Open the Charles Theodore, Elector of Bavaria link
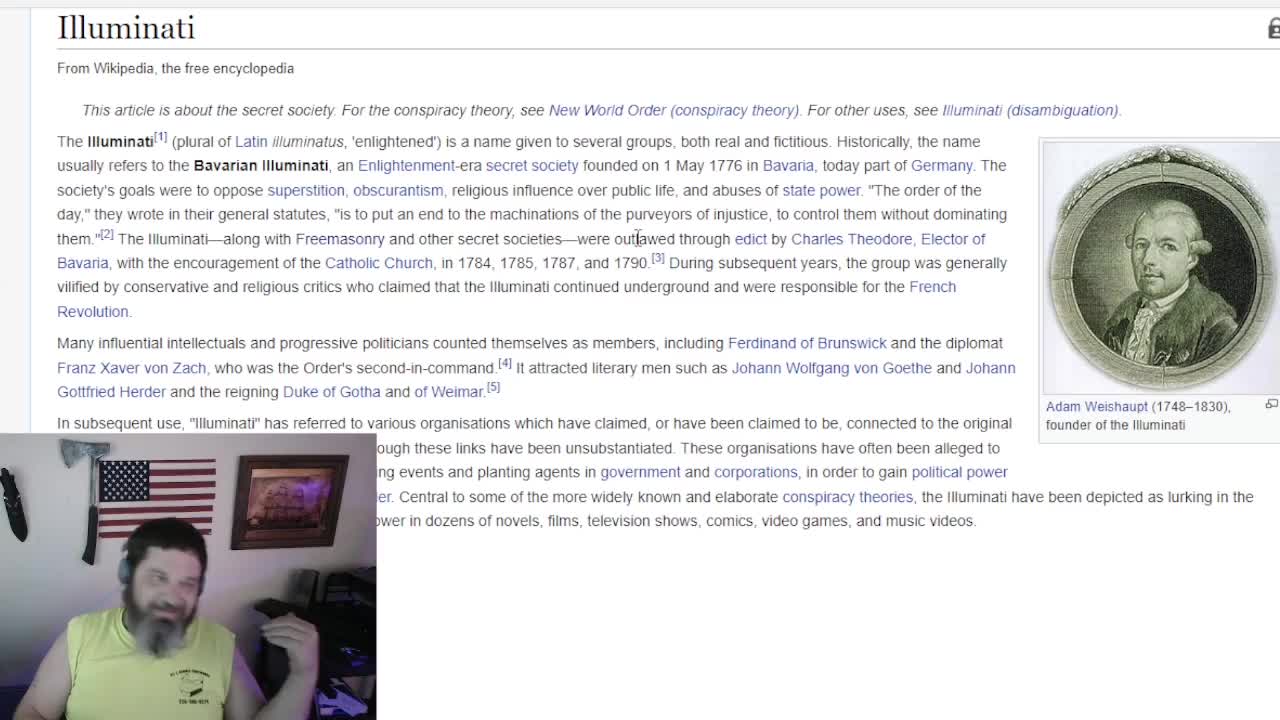Viewport: 1280px width, 720px height. 888,239
